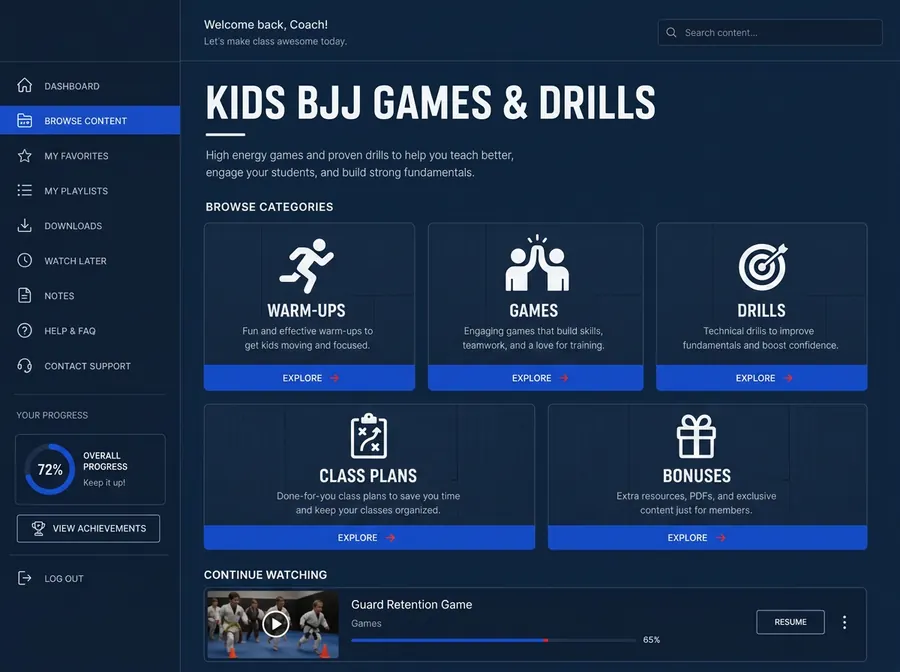
Task: Select Watch Later from the sidebar
Action: [90, 261]
